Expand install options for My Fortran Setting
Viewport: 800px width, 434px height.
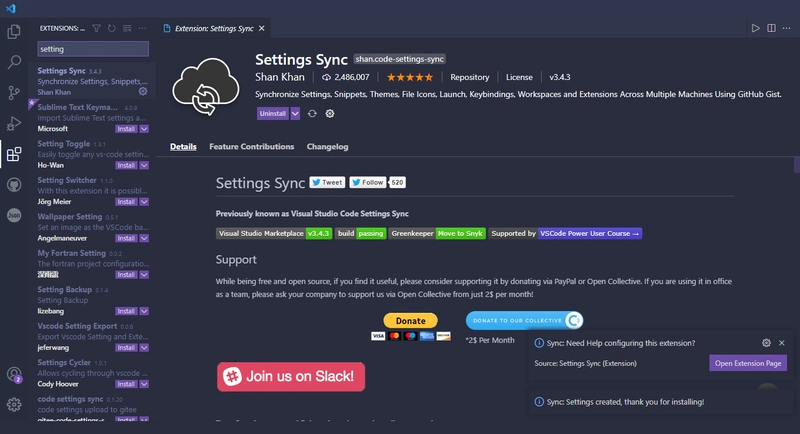coord(144,275)
